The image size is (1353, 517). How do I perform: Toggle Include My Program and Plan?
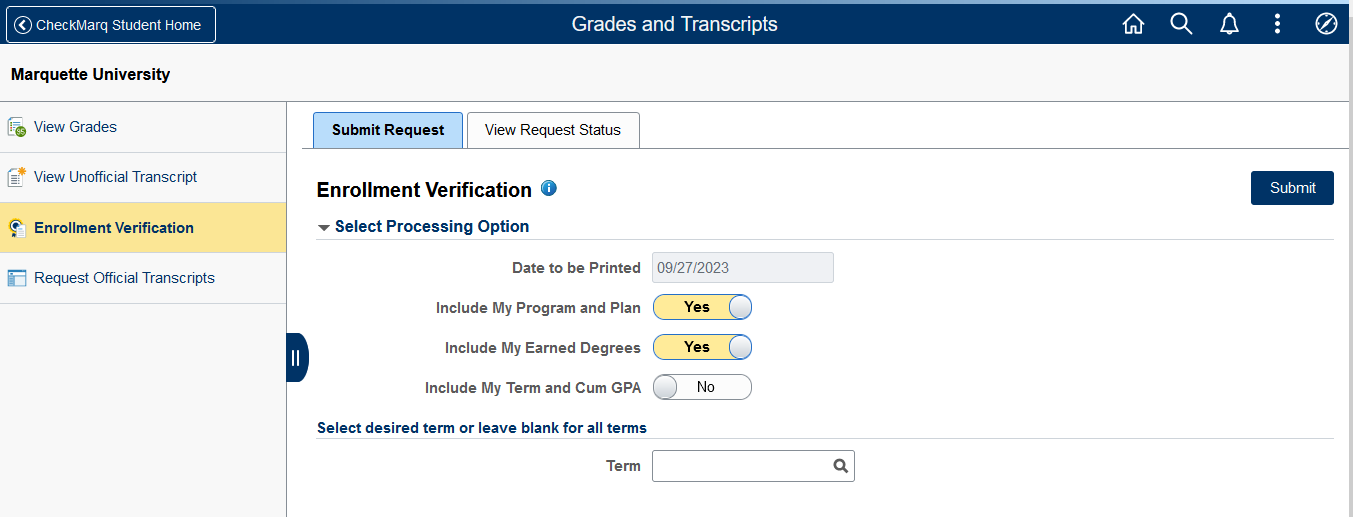pos(702,307)
